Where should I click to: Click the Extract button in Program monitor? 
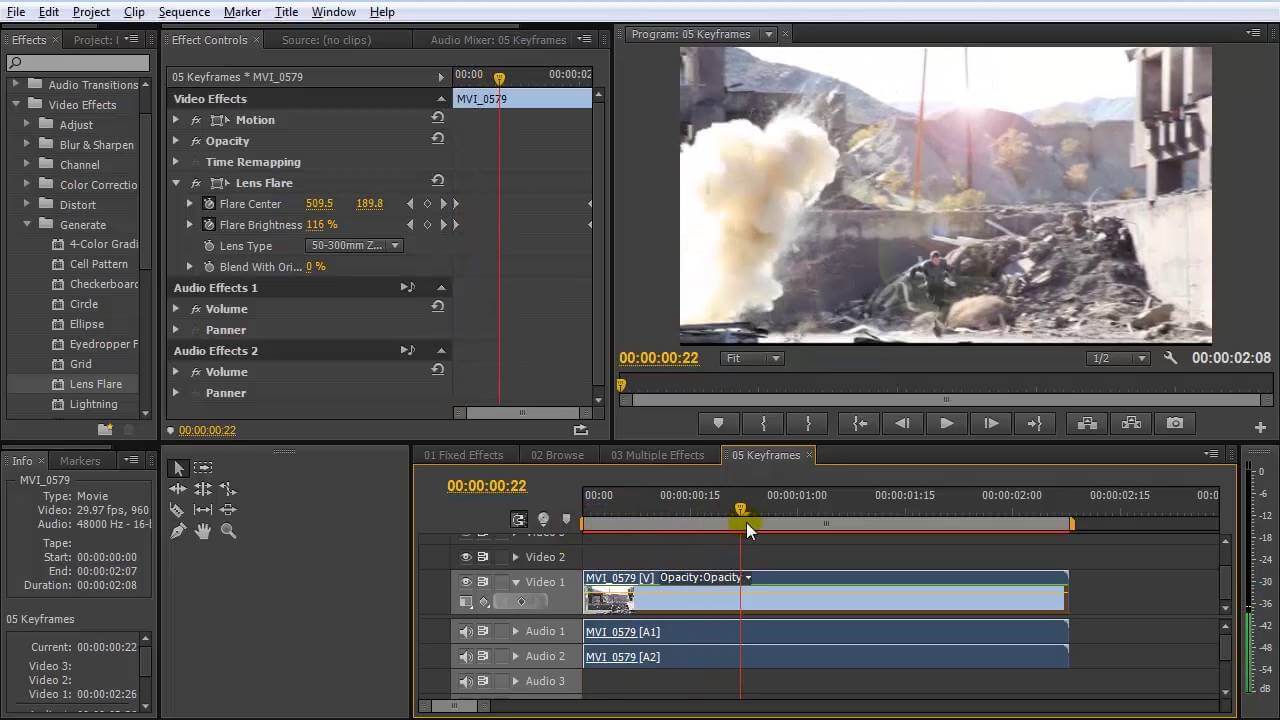(x=1131, y=423)
